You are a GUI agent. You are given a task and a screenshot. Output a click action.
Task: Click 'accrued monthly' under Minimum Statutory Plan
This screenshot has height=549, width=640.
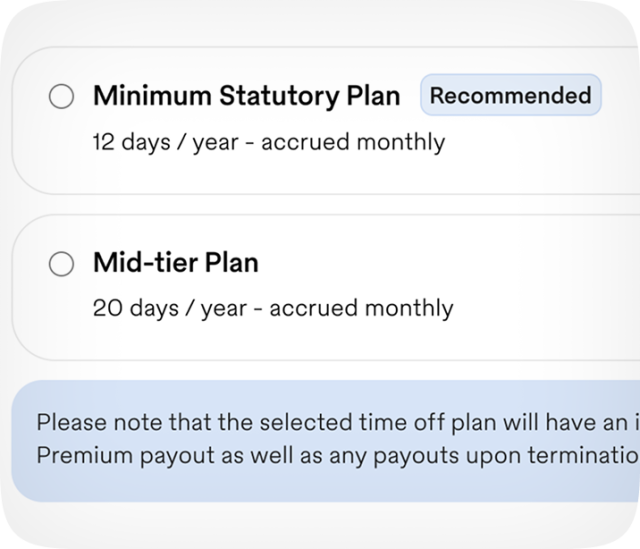[352, 142]
